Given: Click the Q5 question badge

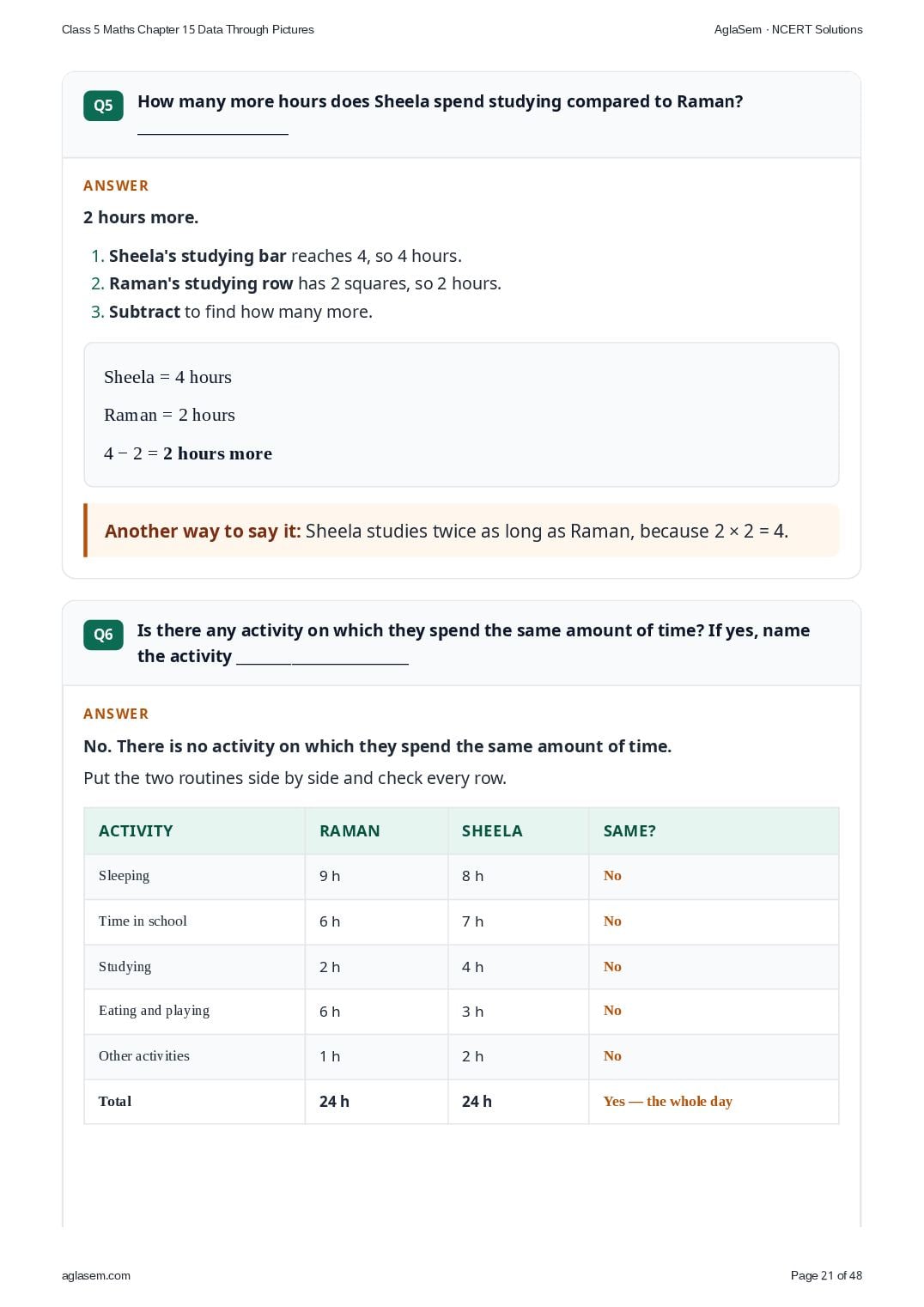Looking at the screenshot, I should pyautogui.click(x=103, y=106).
